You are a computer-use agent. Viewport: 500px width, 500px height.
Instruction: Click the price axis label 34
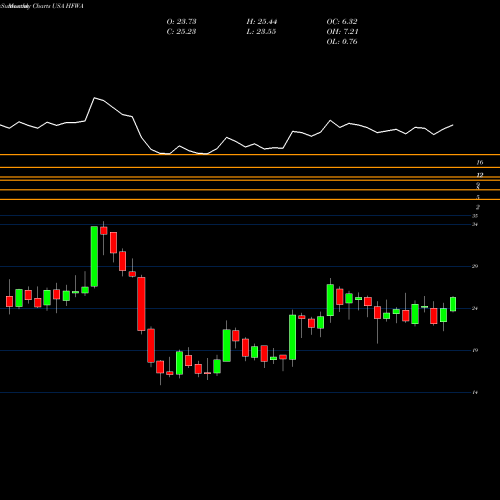click(x=475, y=224)
